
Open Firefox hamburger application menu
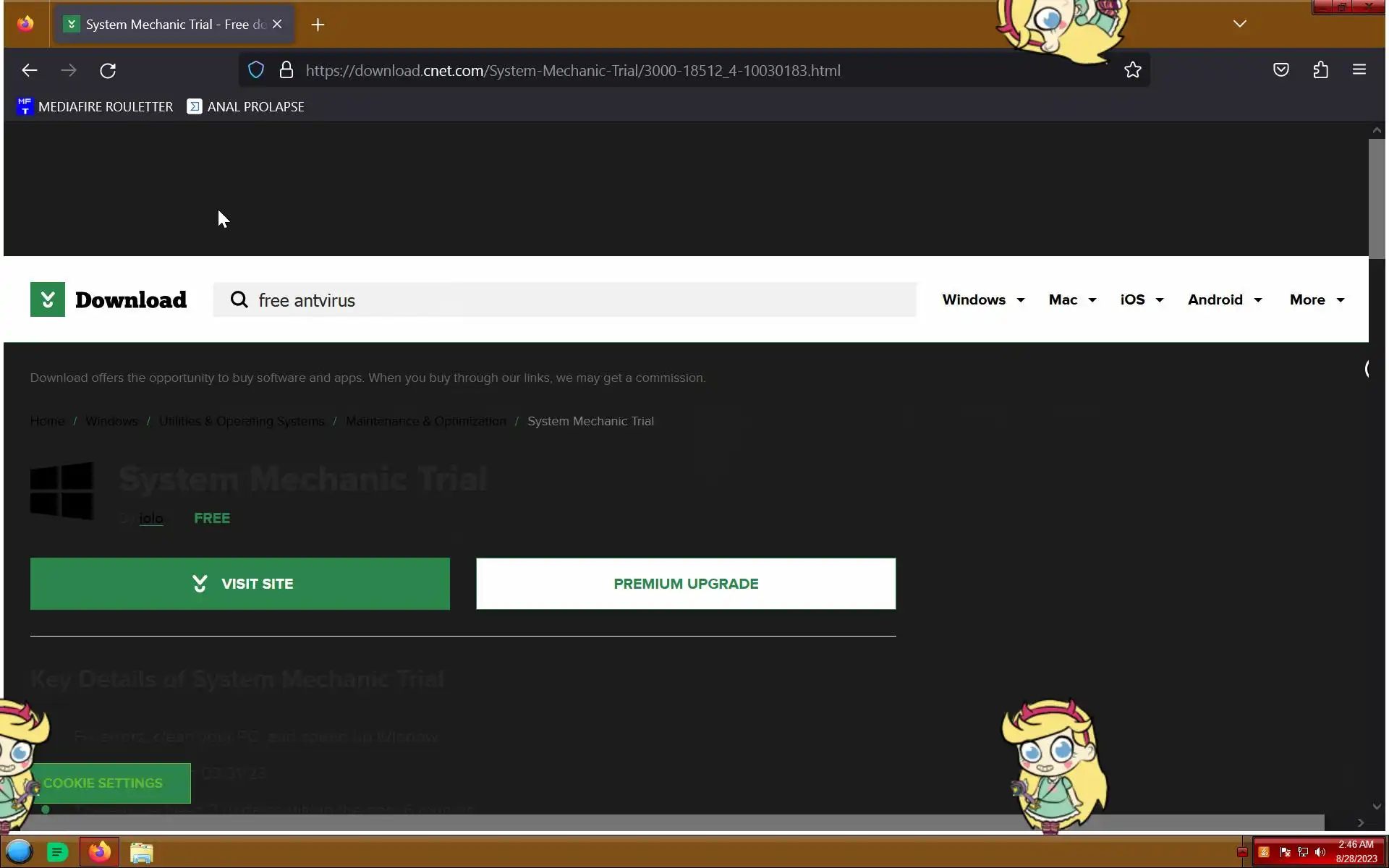click(1359, 70)
